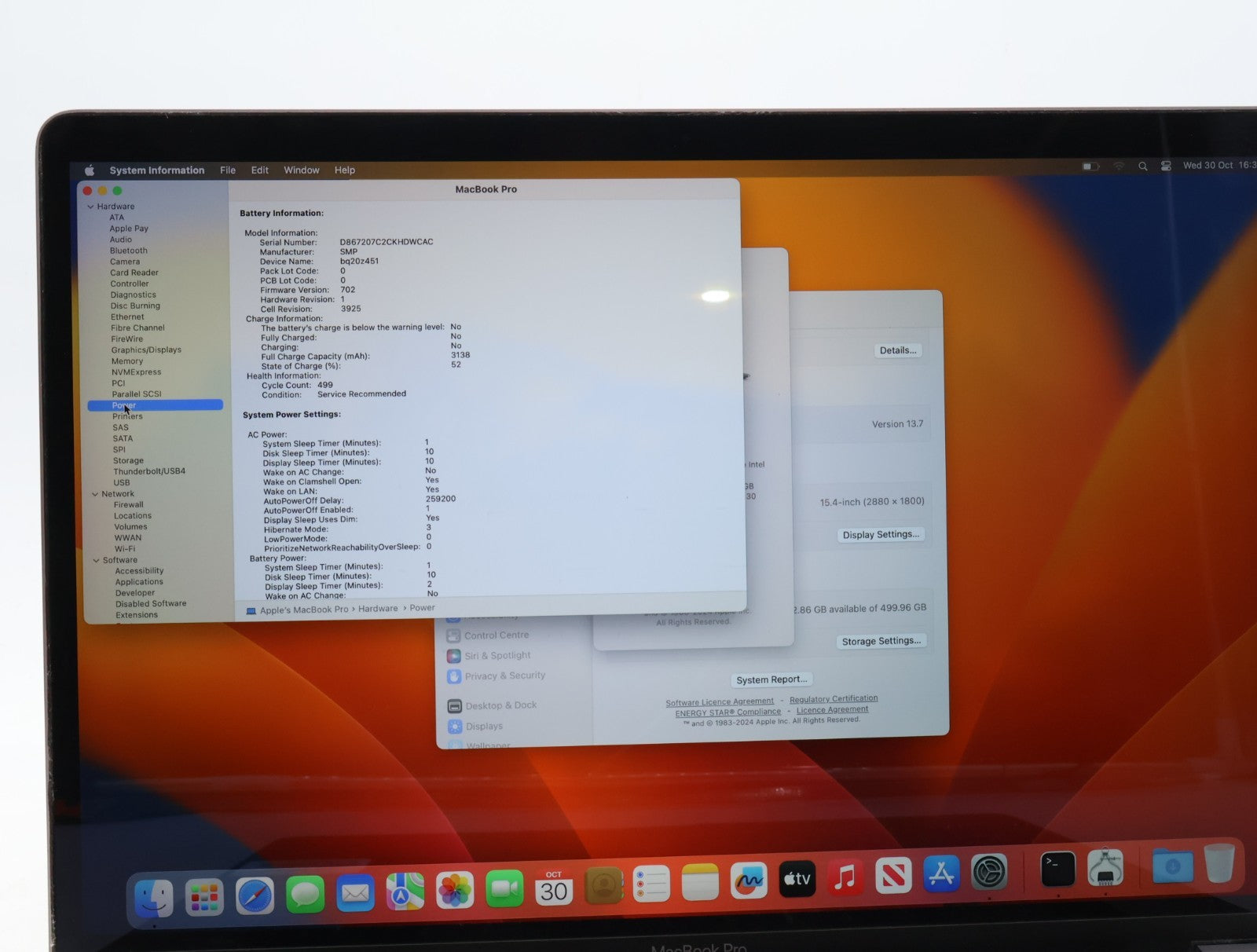Open the Window menu
This screenshot has width=1257, height=952.
tap(301, 170)
